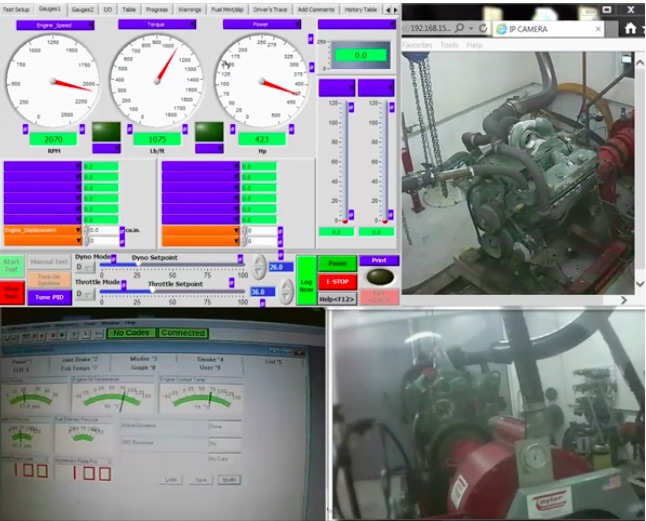
Task: Click the green indicator light under Torque gauge
Action: [x=208, y=132]
